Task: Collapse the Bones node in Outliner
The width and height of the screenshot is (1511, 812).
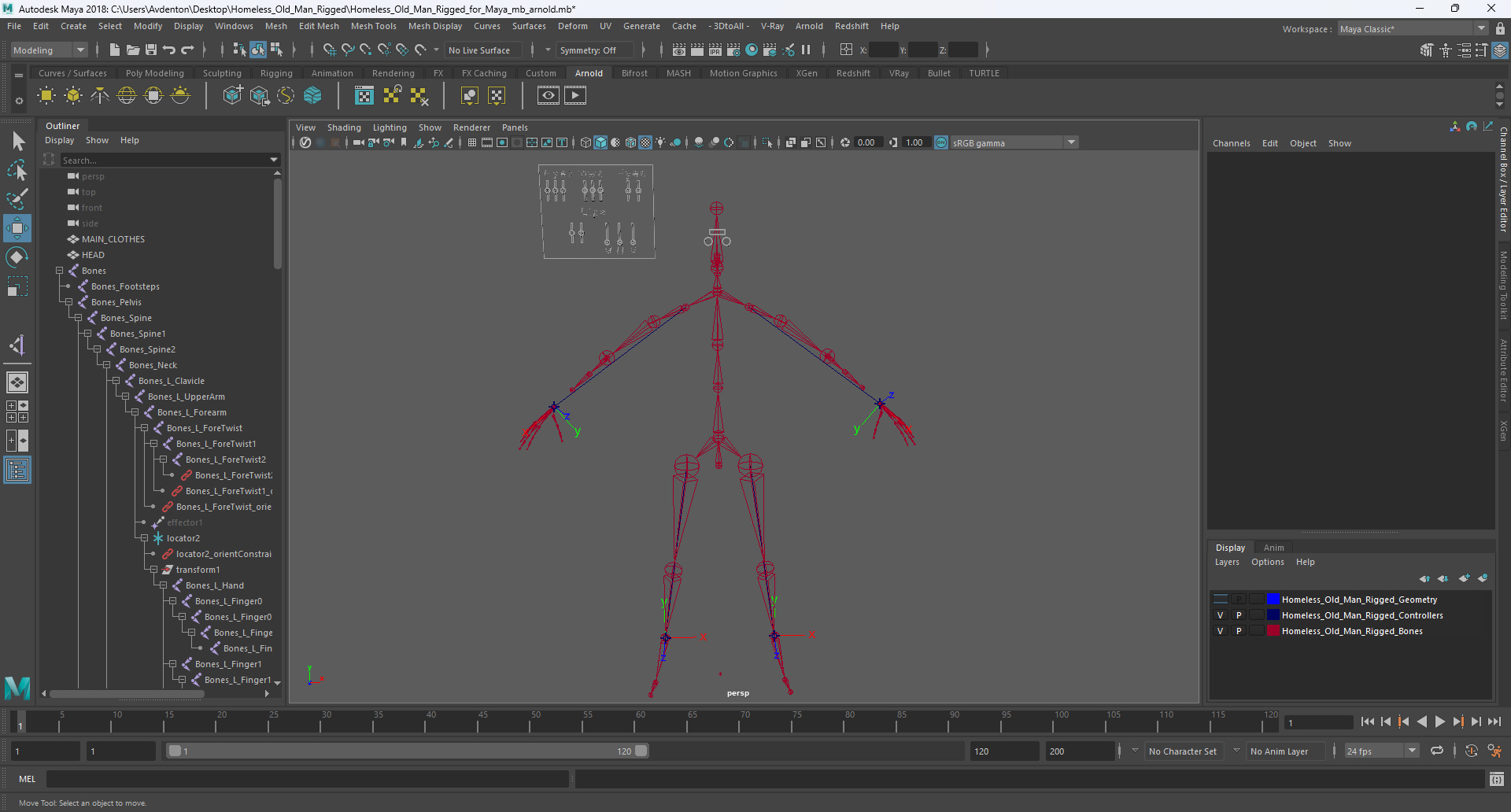Action: 59,271
